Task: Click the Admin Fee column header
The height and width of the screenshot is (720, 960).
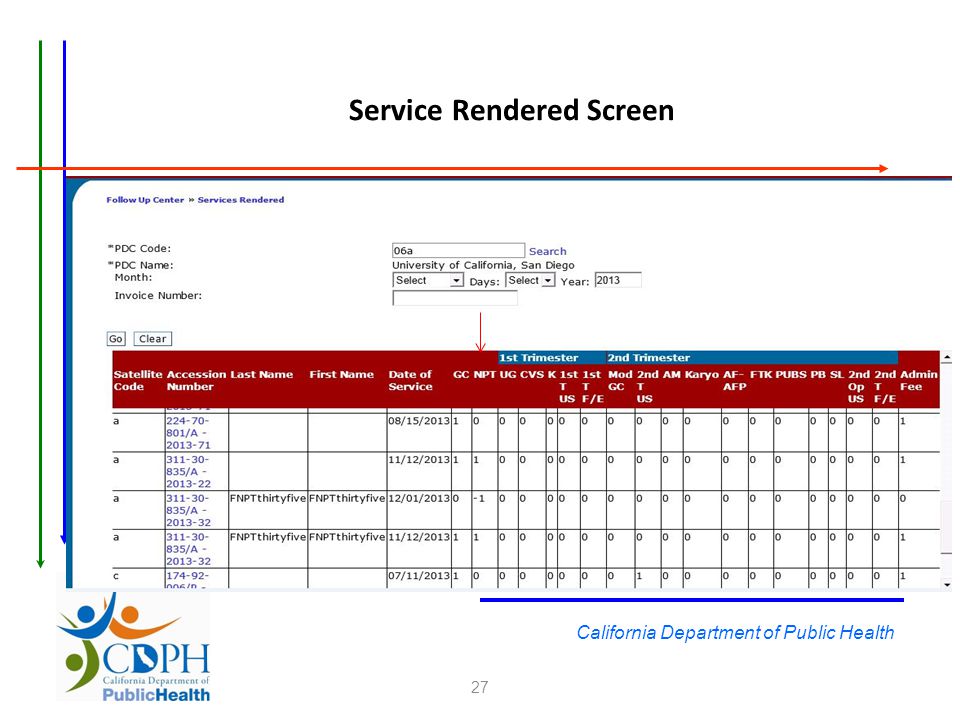Action: (918, 380)
